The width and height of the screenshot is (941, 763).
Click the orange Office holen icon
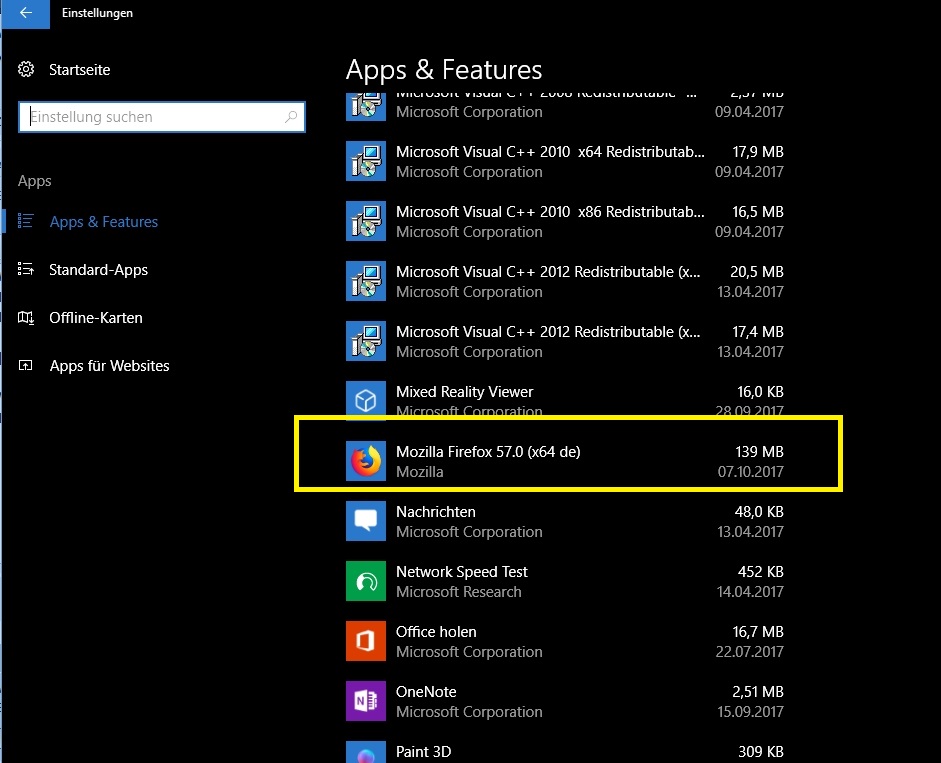[366, 641]
